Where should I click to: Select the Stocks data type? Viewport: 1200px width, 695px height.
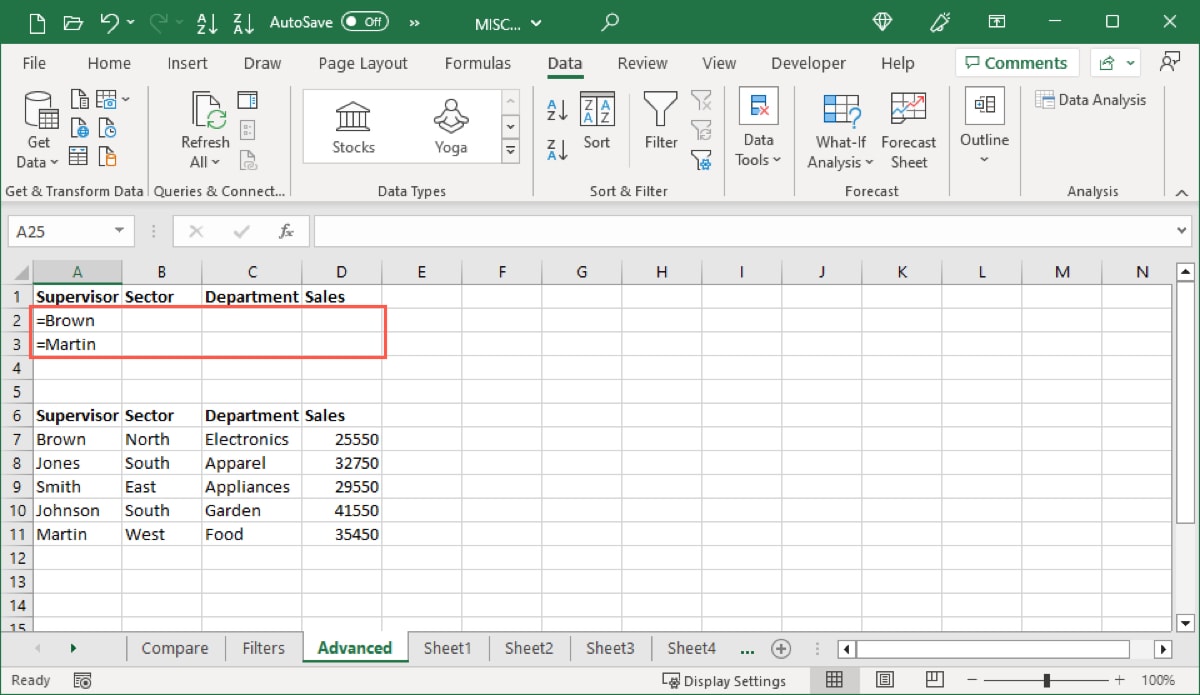352,125
